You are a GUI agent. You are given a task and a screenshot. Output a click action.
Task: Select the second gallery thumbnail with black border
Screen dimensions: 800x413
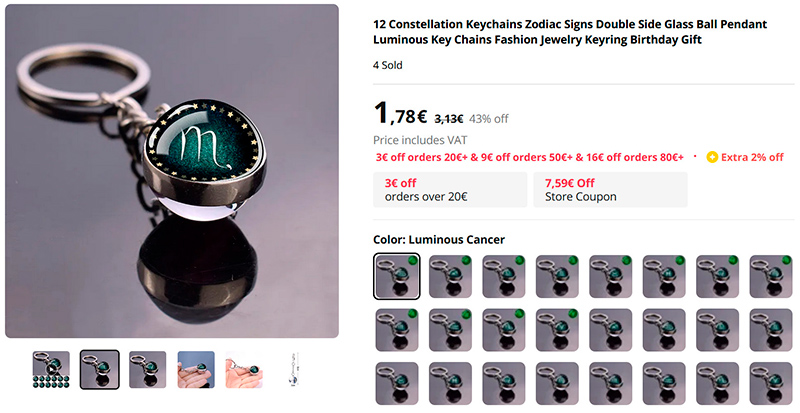(99, 370)
